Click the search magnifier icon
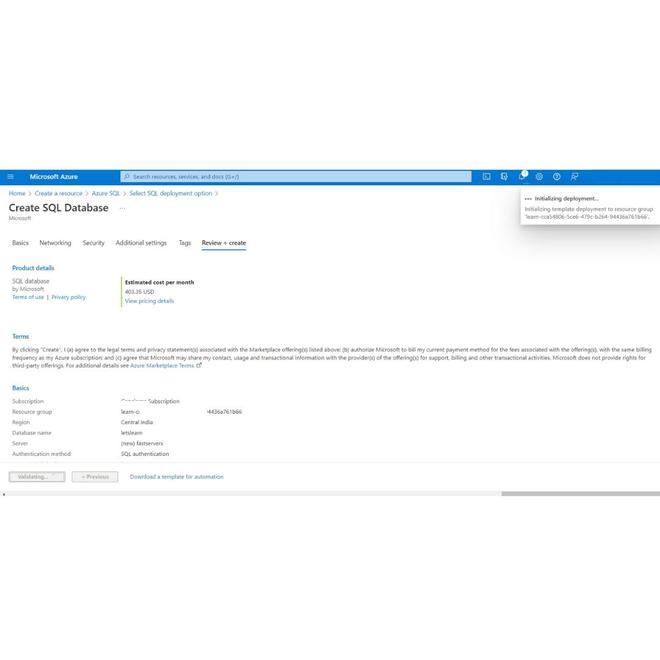Image resolution: width=660 pixels, height=660 pixels. point(127,177)
